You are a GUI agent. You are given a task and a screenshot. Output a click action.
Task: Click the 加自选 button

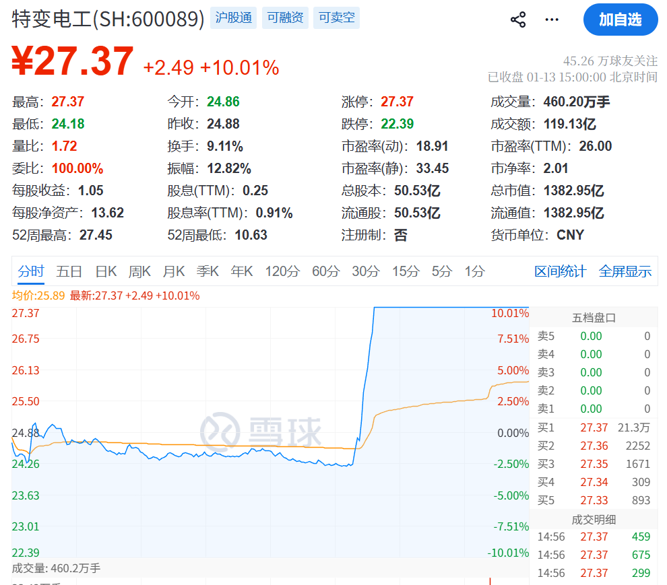tap(620, 19)
